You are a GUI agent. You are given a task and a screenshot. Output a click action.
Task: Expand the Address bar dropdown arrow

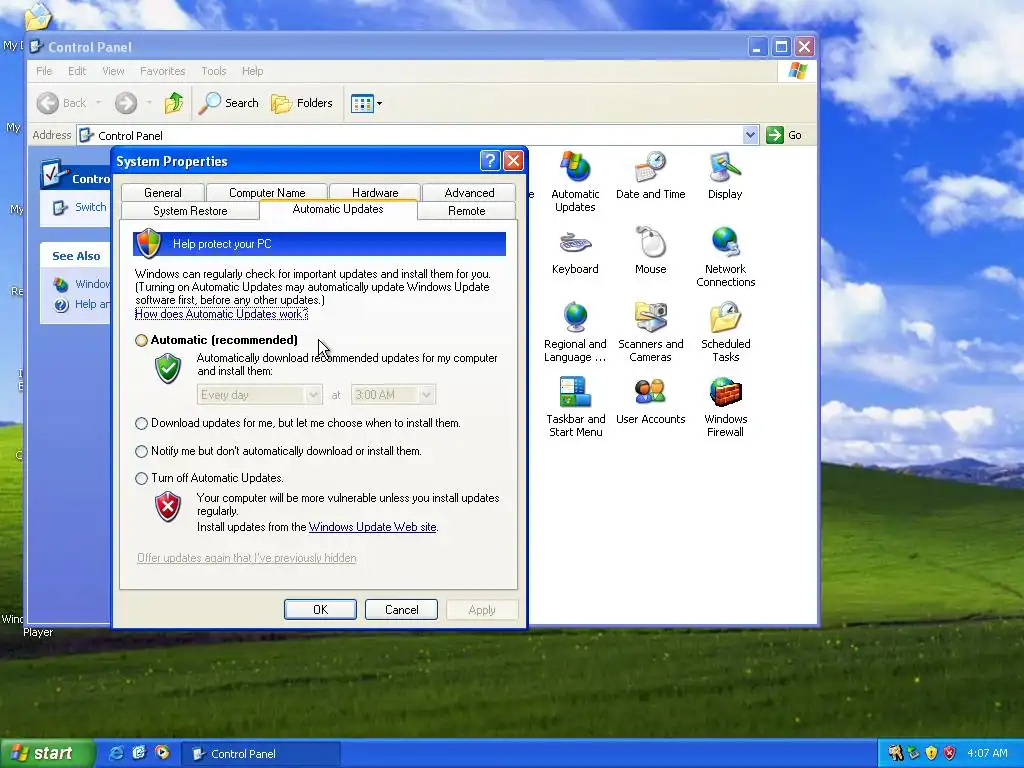[750, 135]
